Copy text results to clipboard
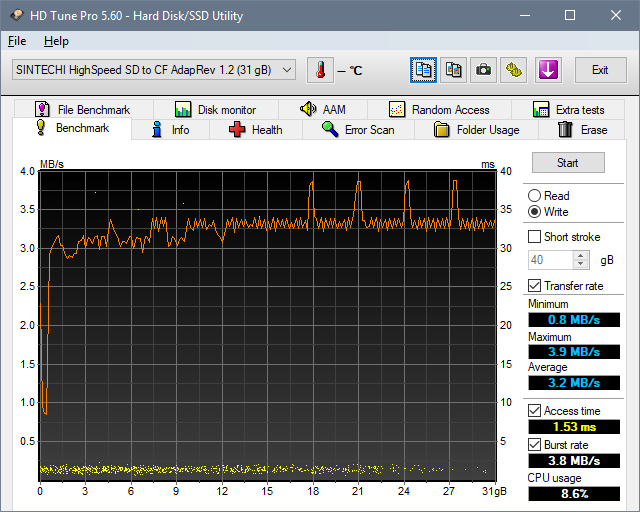 coord(423,70)
